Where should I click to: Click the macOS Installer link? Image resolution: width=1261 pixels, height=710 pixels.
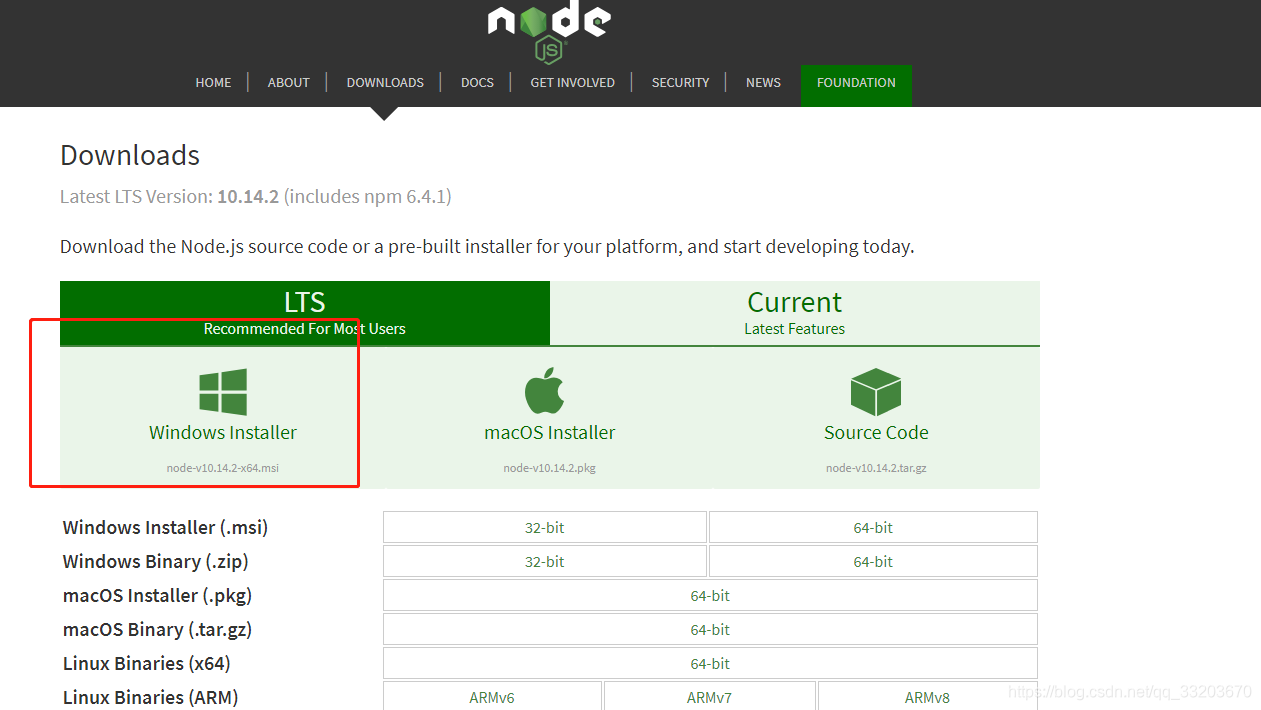[x=549, y=432]
